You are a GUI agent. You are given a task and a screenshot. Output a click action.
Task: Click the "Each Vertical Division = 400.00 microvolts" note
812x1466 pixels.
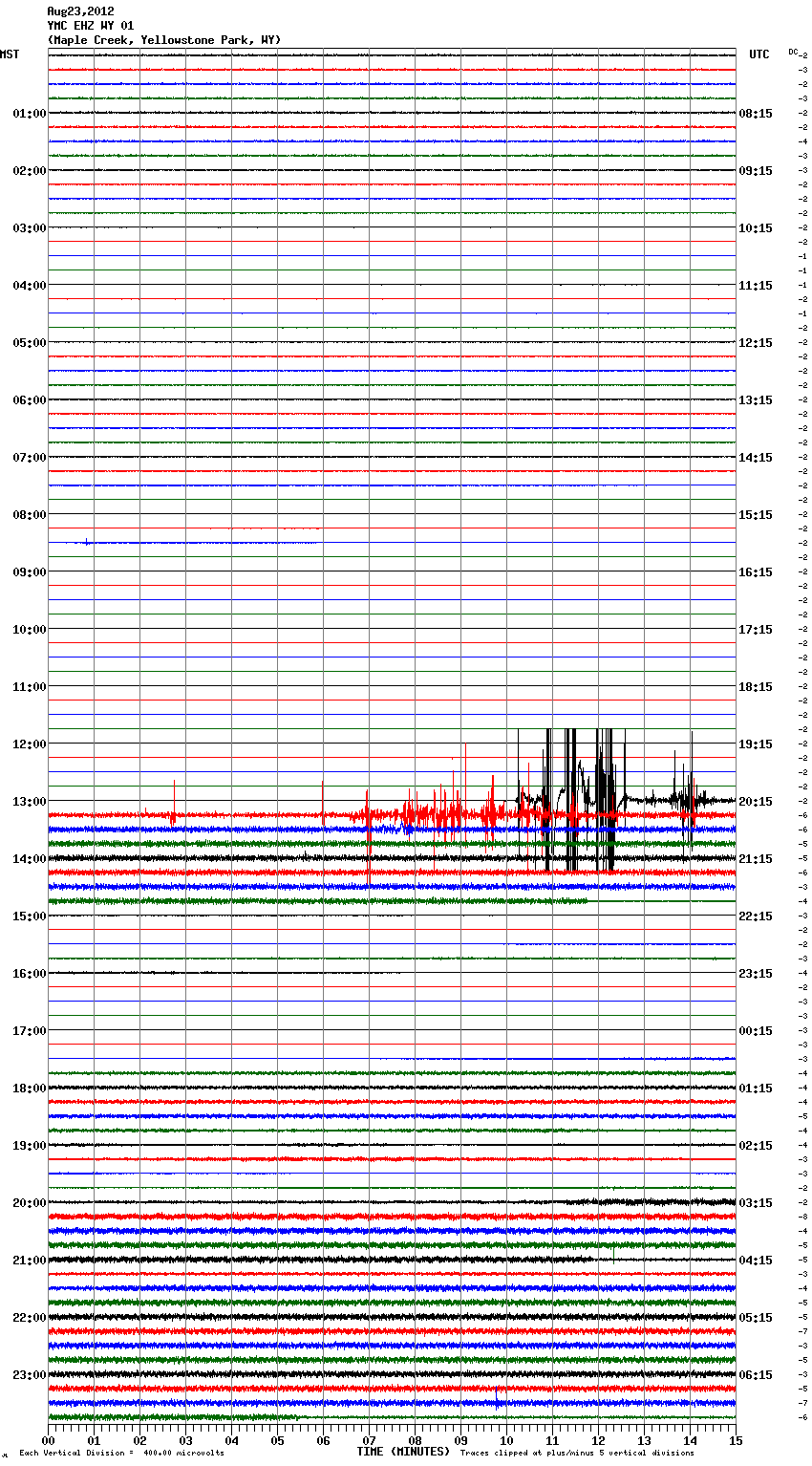pos(121,1454)
